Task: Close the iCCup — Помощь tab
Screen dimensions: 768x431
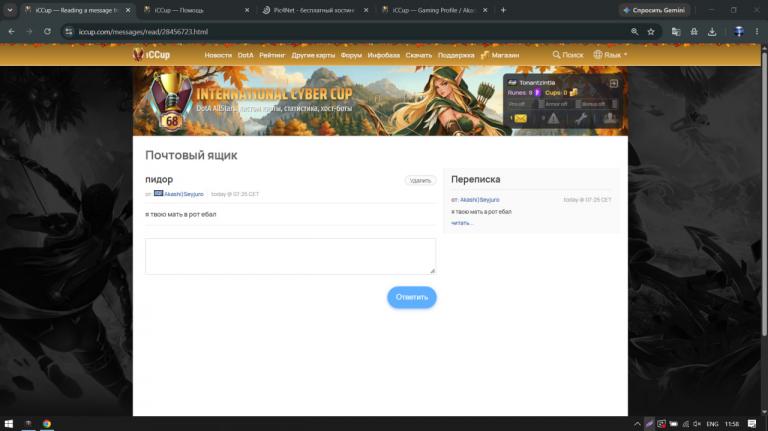Action: point(247,10)
